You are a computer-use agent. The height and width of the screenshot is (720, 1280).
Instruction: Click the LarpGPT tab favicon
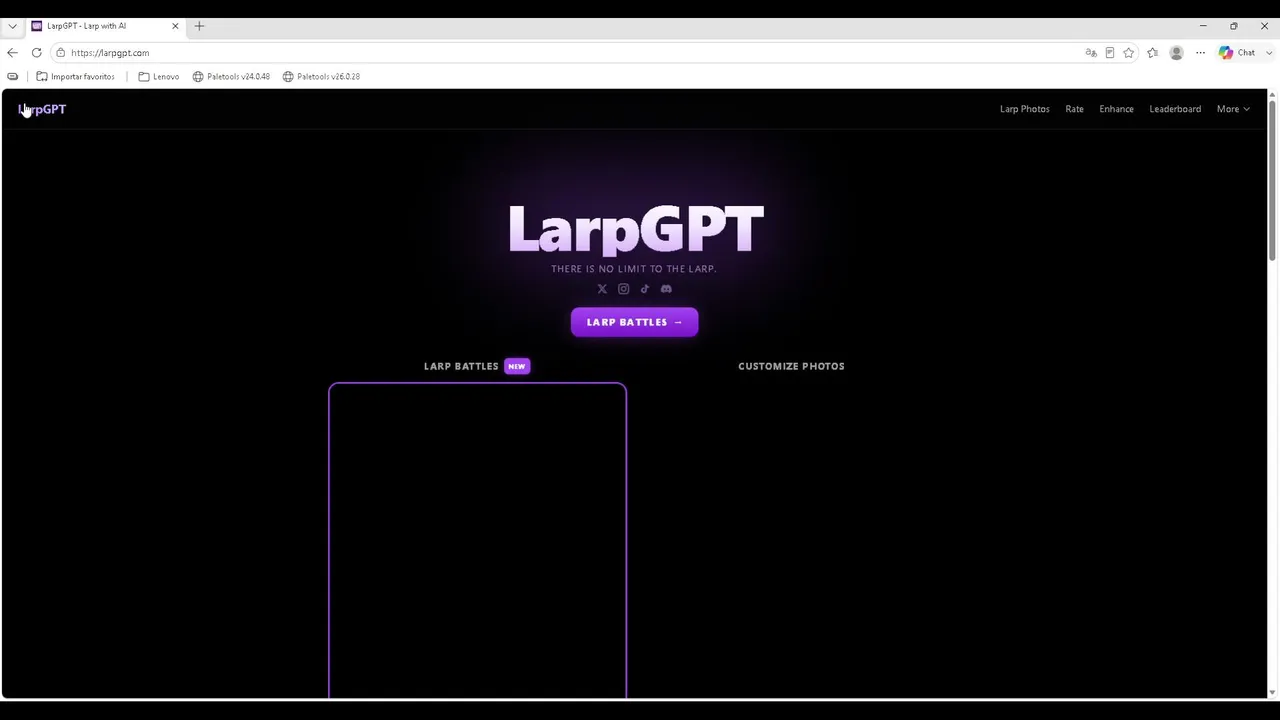click(37, 26)
